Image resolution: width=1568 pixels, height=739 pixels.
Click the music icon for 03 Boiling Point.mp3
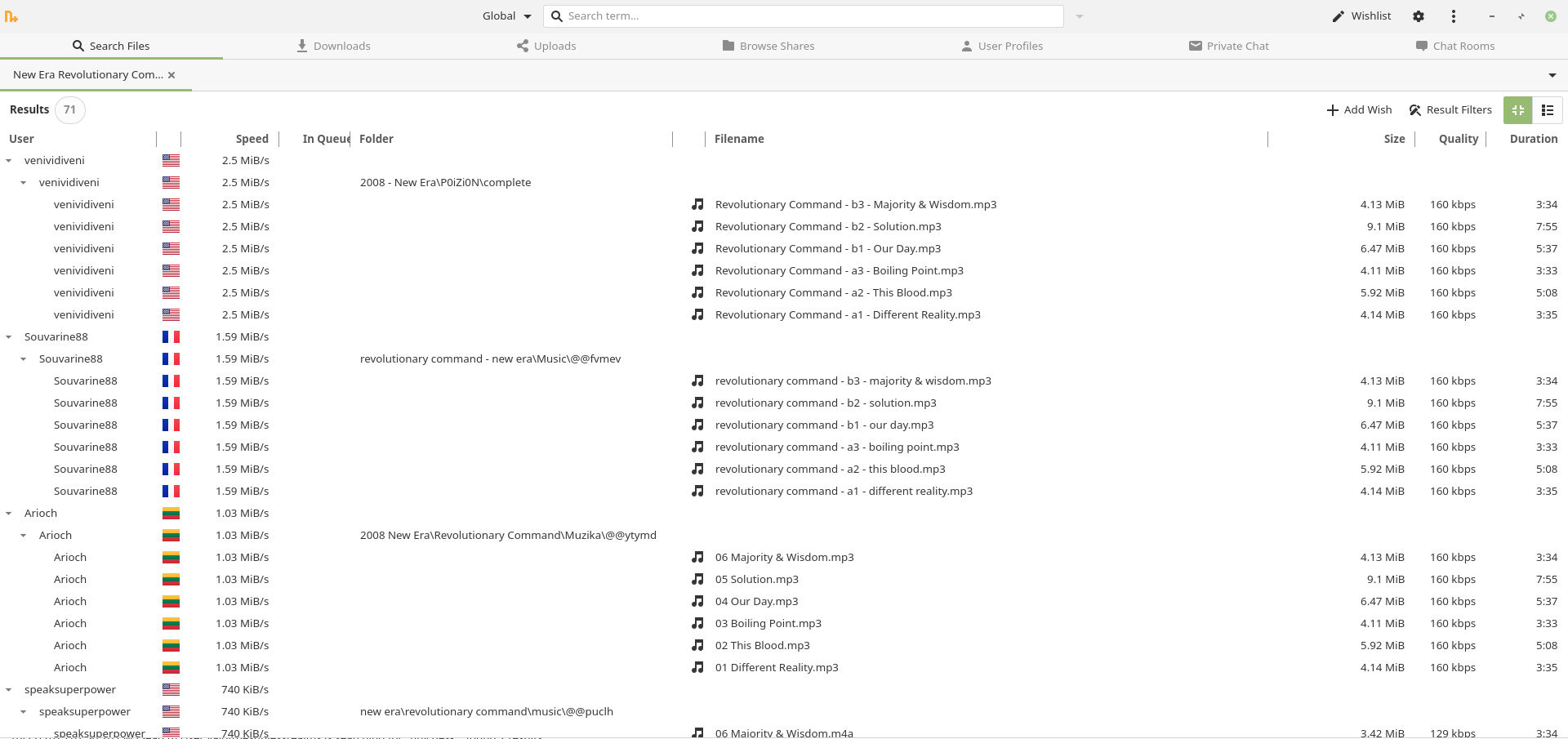[x=697, y=624]
